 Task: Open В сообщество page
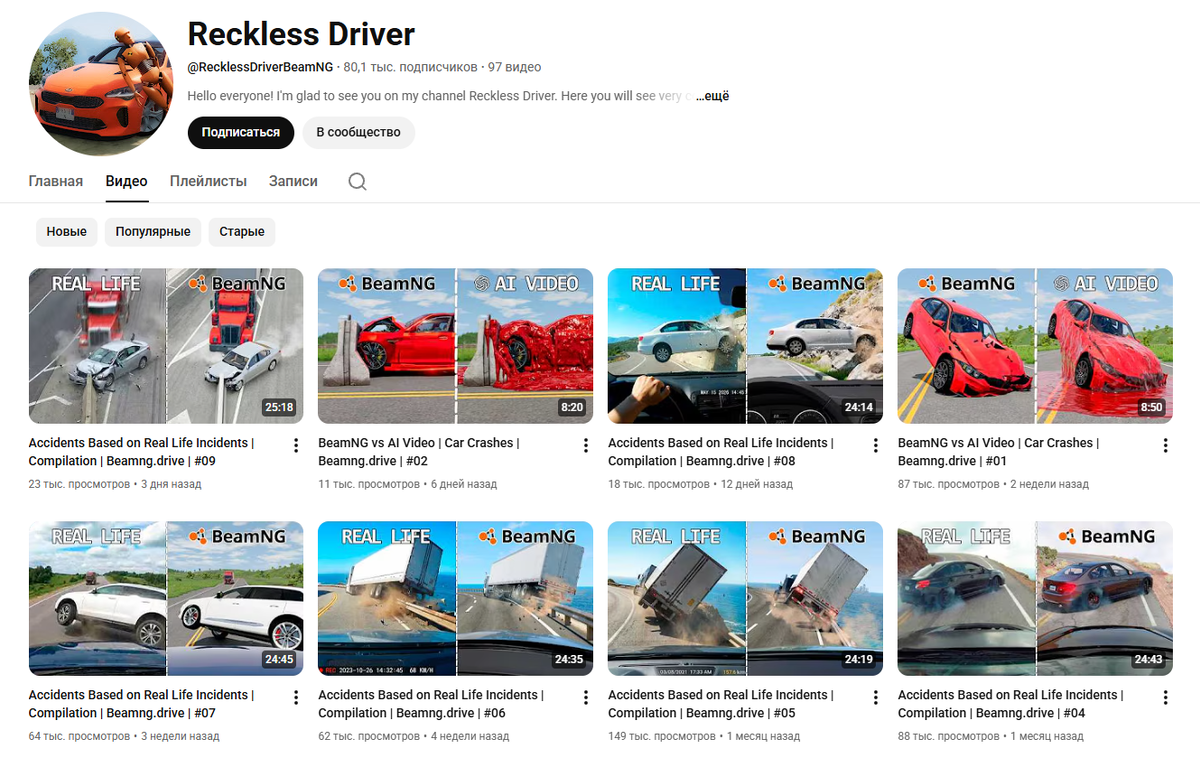[x=358, y=132]
